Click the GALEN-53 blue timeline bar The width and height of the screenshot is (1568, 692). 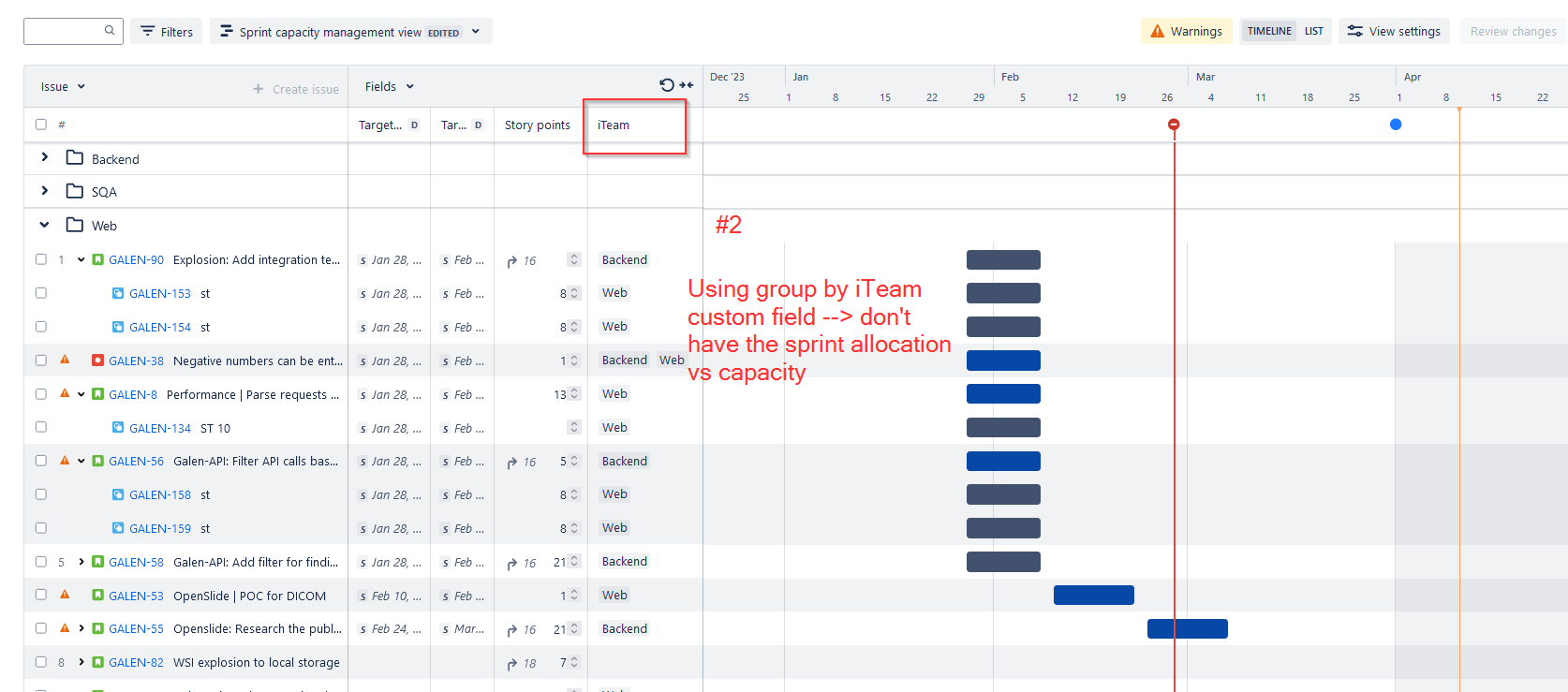pos(1094,595)
